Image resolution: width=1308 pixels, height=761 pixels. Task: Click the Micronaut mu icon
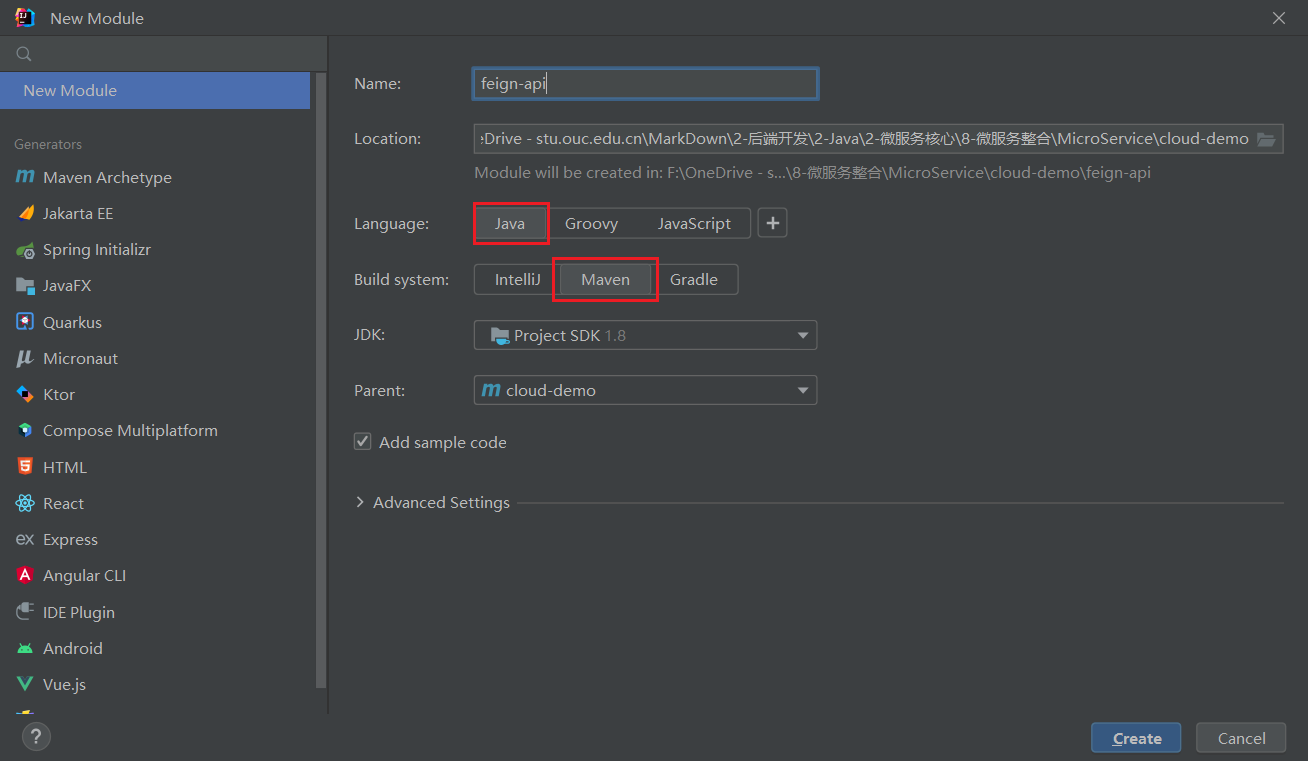pos(25,358)
